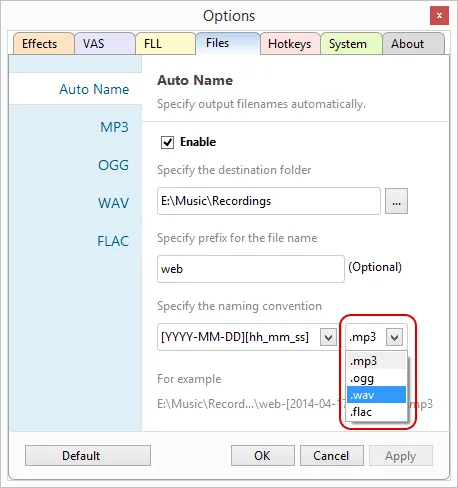Browse for destination folder with ellipsis button
Image resolution: width=458 pixels, height=488 pixels.
pos(396,201)
